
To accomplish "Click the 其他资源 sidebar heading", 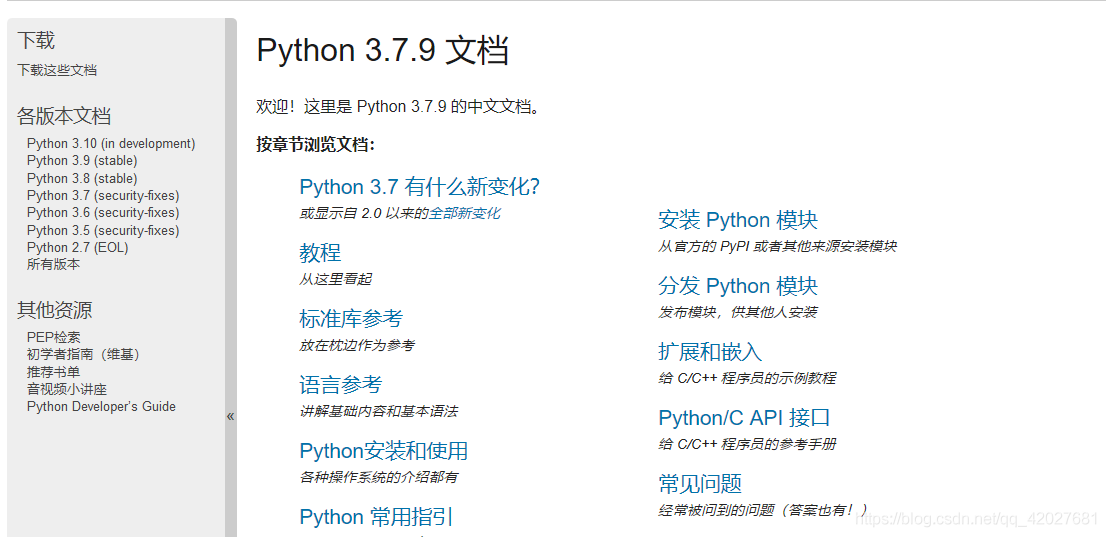I will [x=55, y=310].
